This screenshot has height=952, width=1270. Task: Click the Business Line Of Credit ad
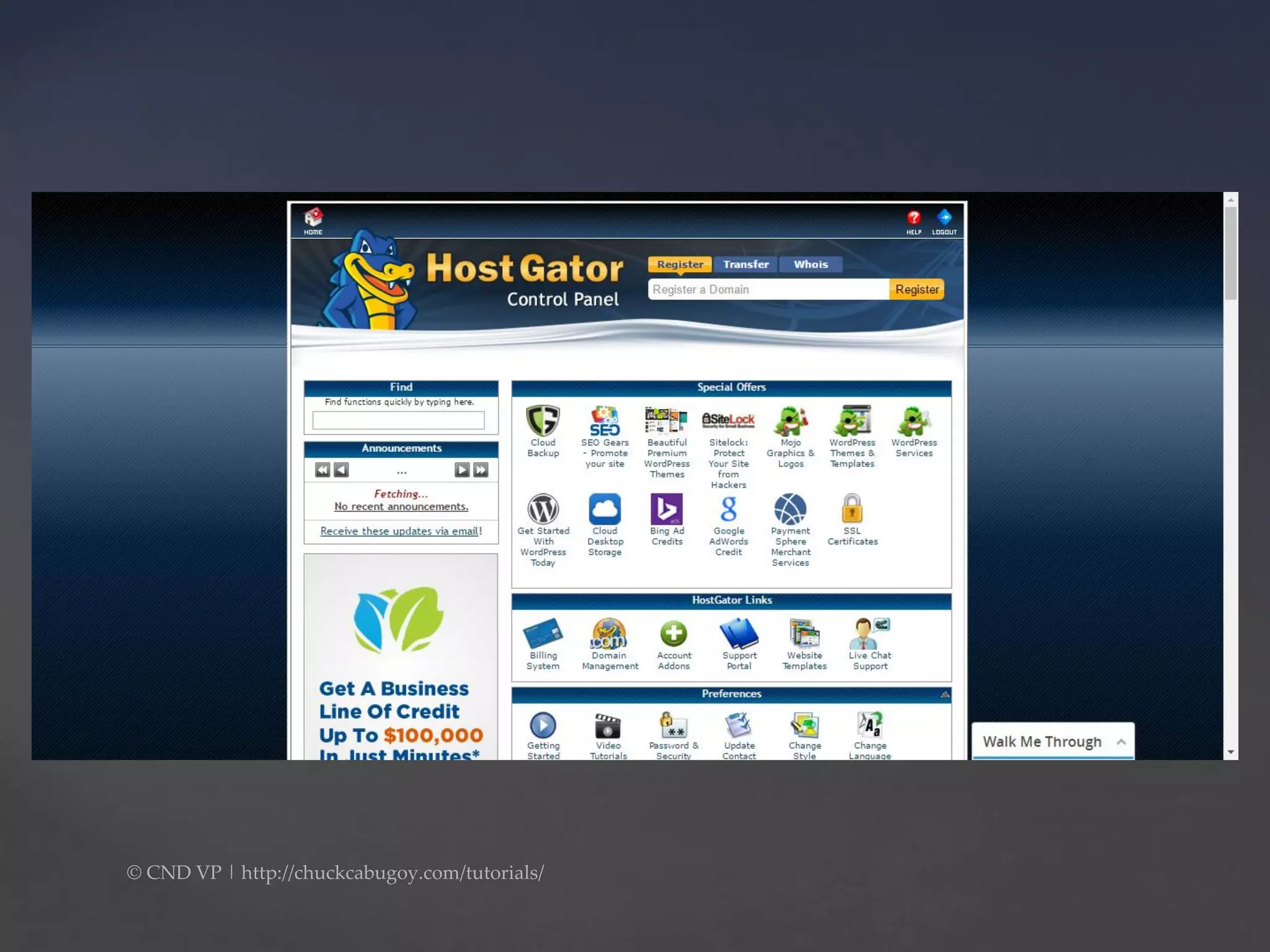click(401, 658)
